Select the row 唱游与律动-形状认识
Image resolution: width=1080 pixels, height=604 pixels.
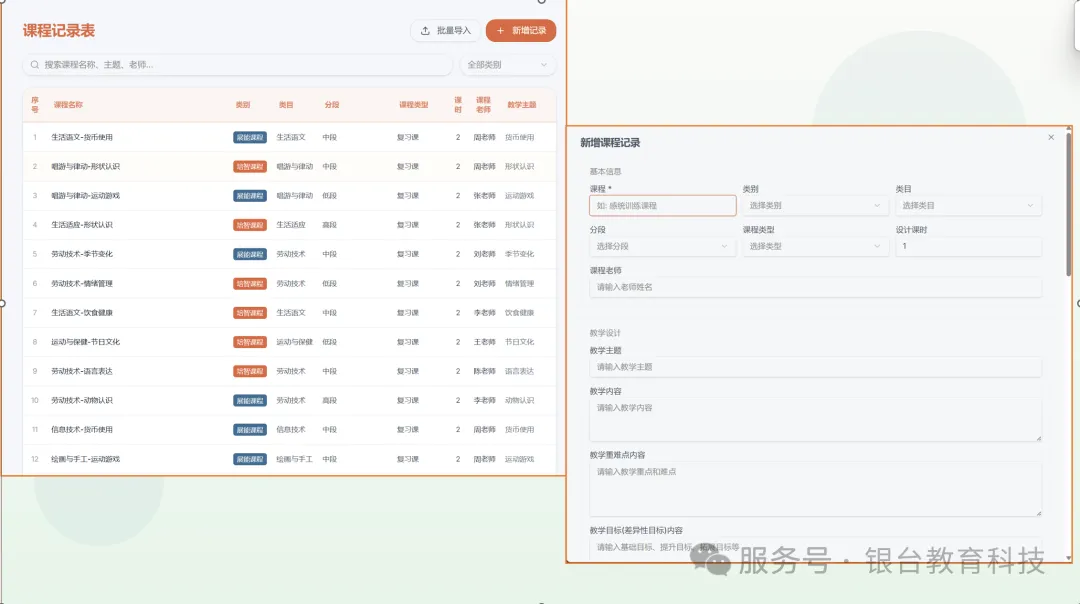[289, 167]
